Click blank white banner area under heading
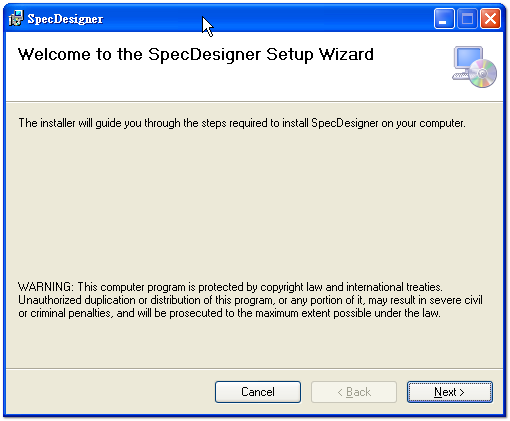 [227, 83]
